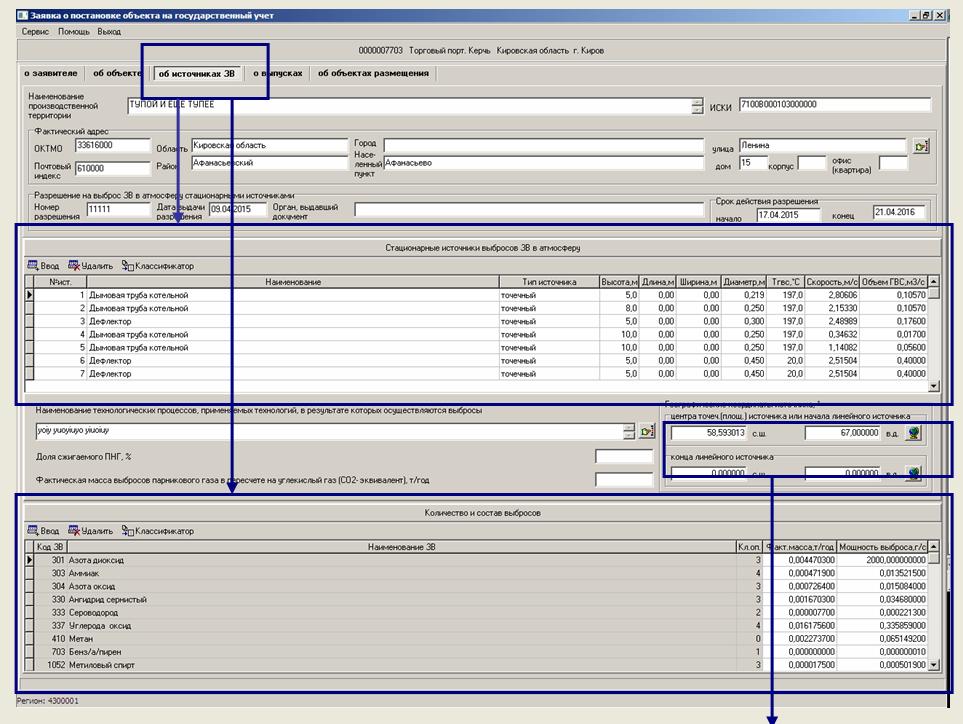The image size is (963, 724).
Task: Open Классификатор for emissions composition table
Action: coord(128,531)
